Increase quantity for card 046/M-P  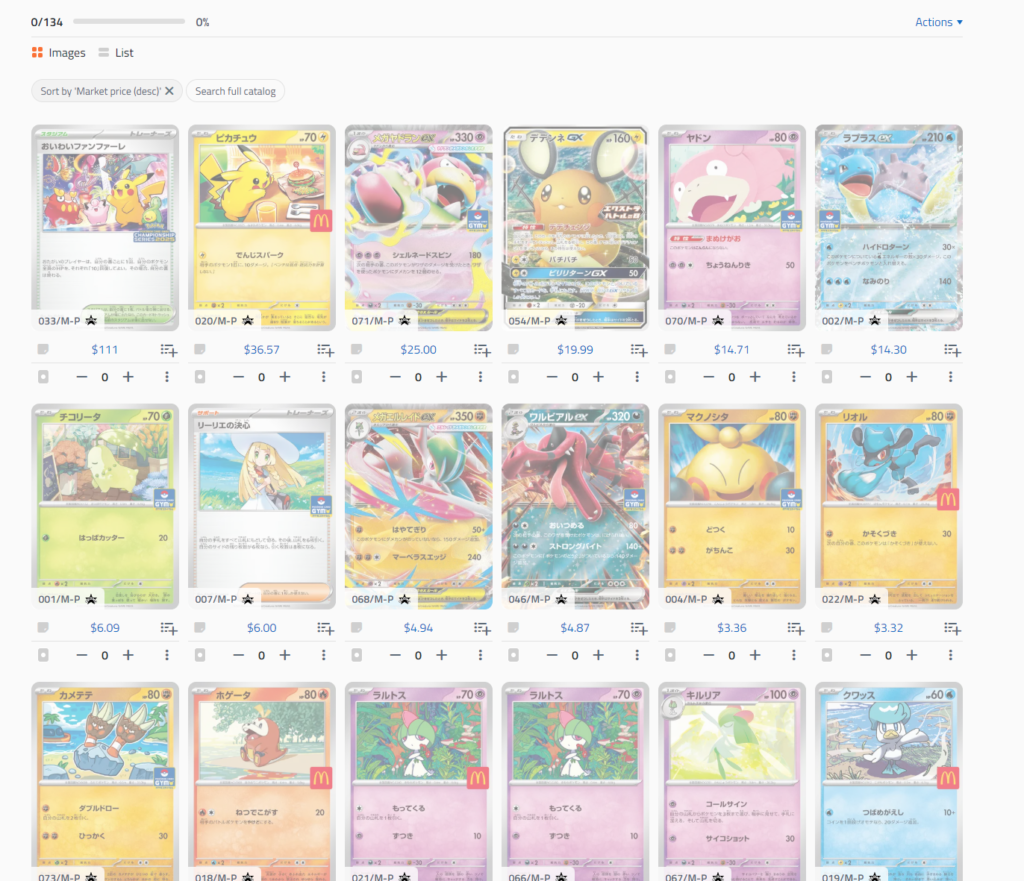(x=598, y=655)
